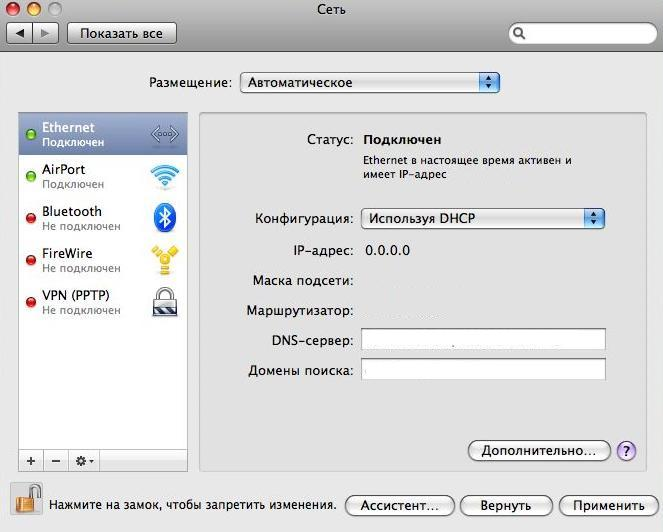Select the AirPort network service
The image size is (663, 532).
pyautogui.click(x=103, y=176)
